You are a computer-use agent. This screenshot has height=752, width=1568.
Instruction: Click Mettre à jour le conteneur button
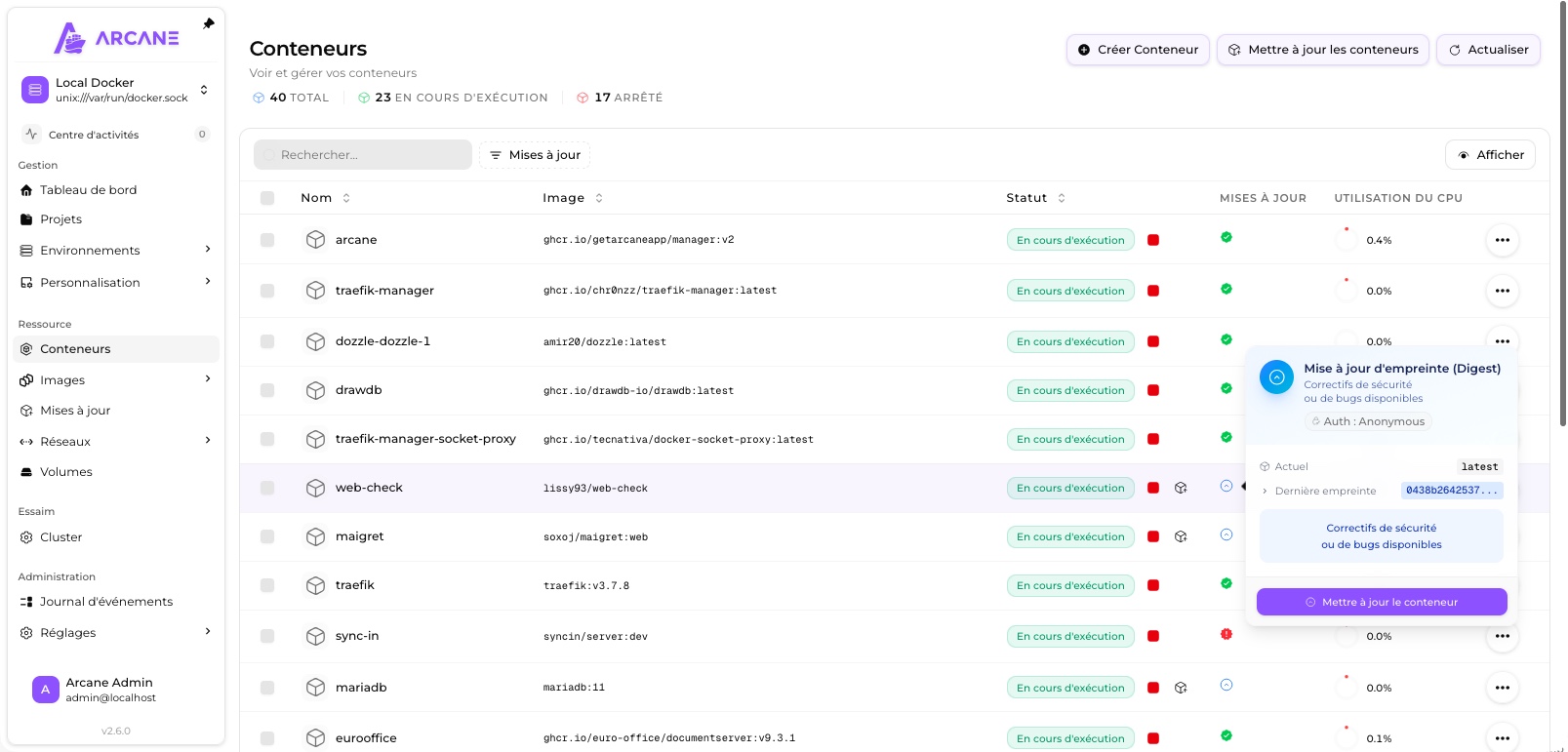tap(1382, 602)
